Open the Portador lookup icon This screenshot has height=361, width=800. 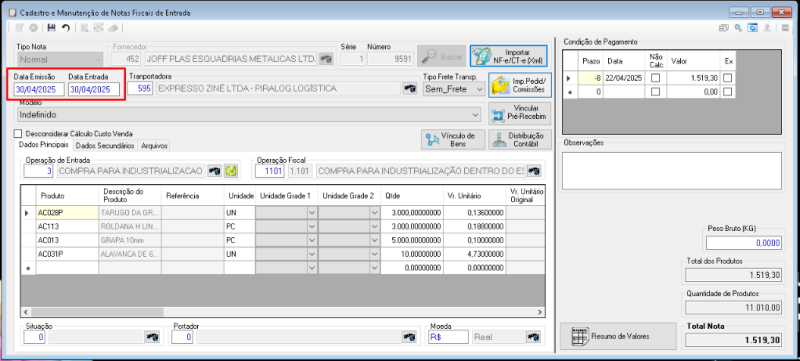(410, 337)
